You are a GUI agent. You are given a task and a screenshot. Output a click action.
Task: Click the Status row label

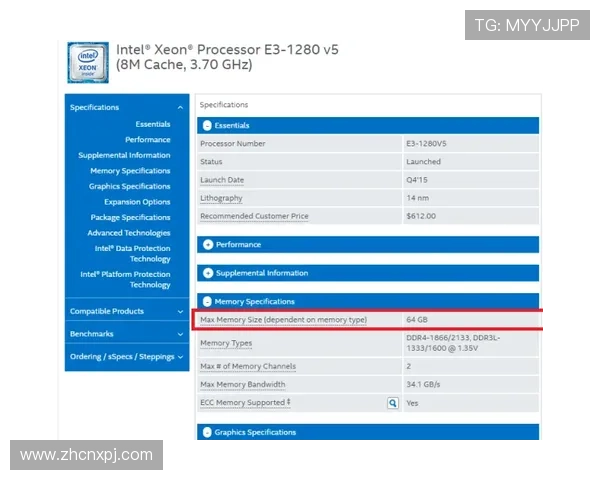coord(211,162)
